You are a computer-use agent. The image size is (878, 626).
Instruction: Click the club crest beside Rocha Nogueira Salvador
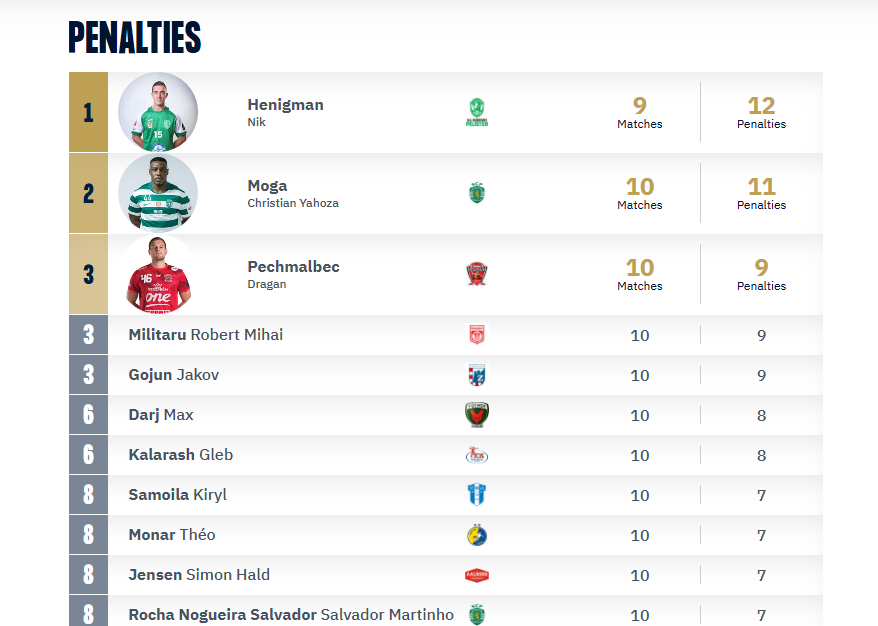click(477, 614)
